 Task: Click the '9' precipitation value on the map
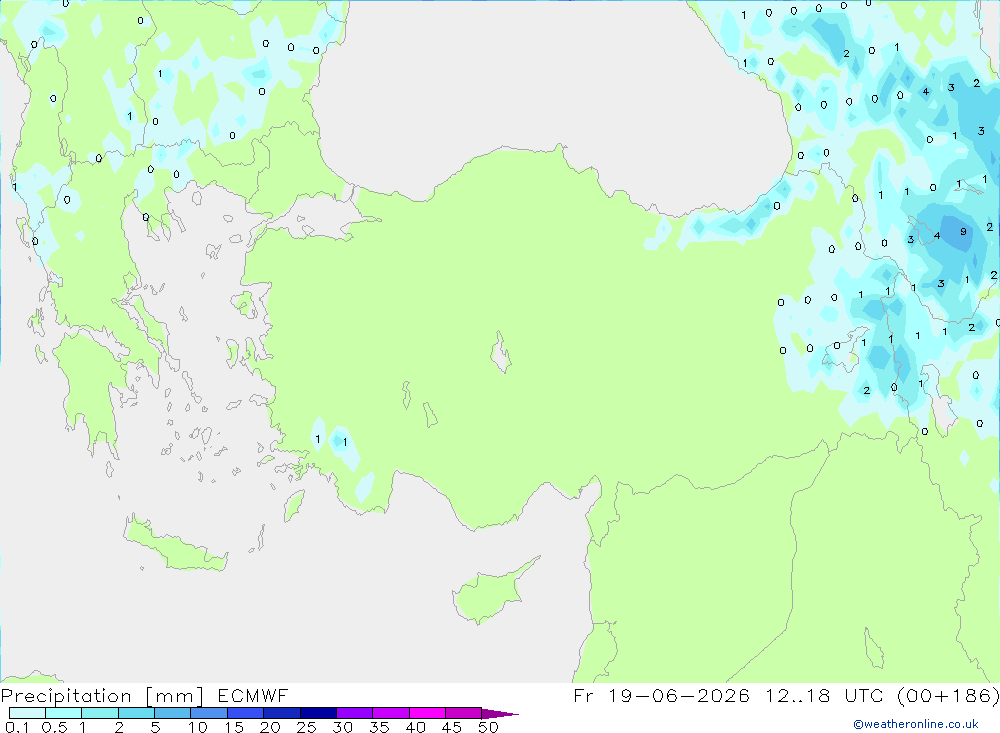tap(963, 232)
